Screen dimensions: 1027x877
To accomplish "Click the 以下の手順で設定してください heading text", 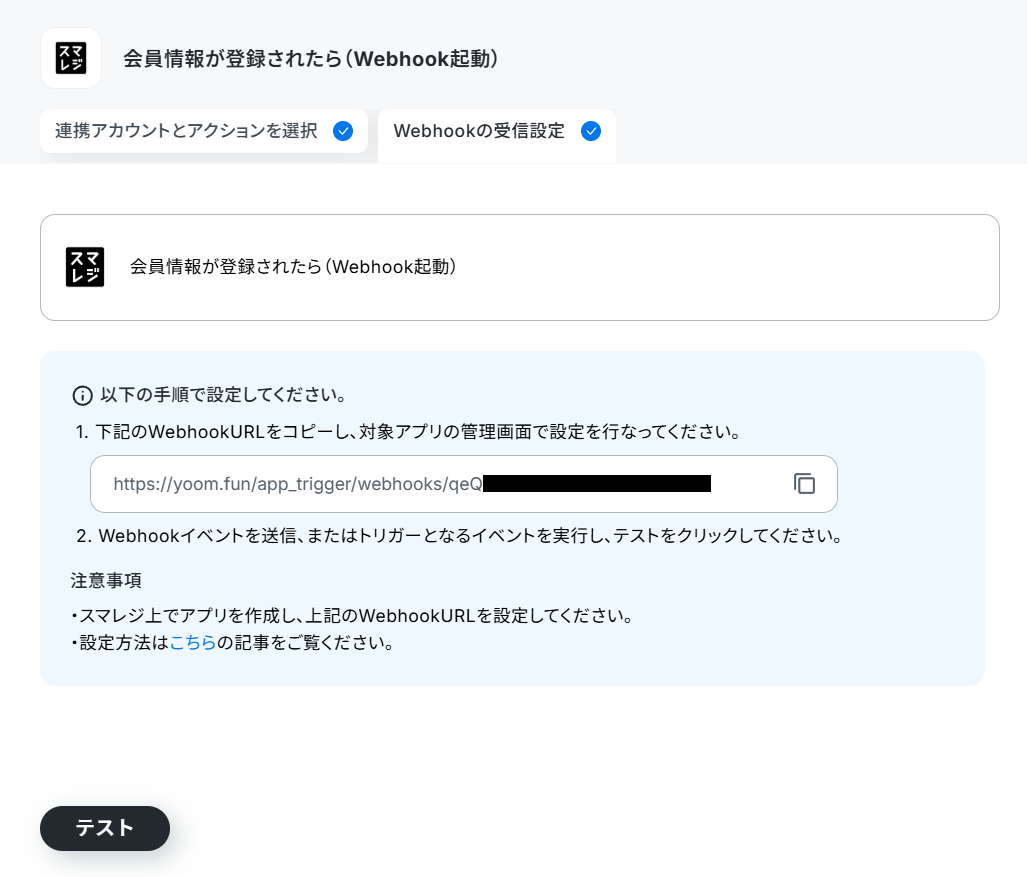I will (223, 395).
